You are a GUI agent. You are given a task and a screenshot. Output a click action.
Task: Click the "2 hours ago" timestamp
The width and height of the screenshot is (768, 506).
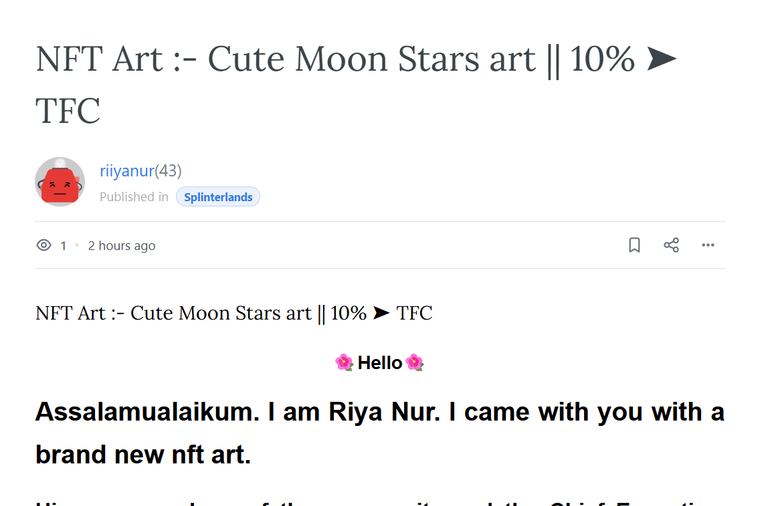[x=121, y=245]
